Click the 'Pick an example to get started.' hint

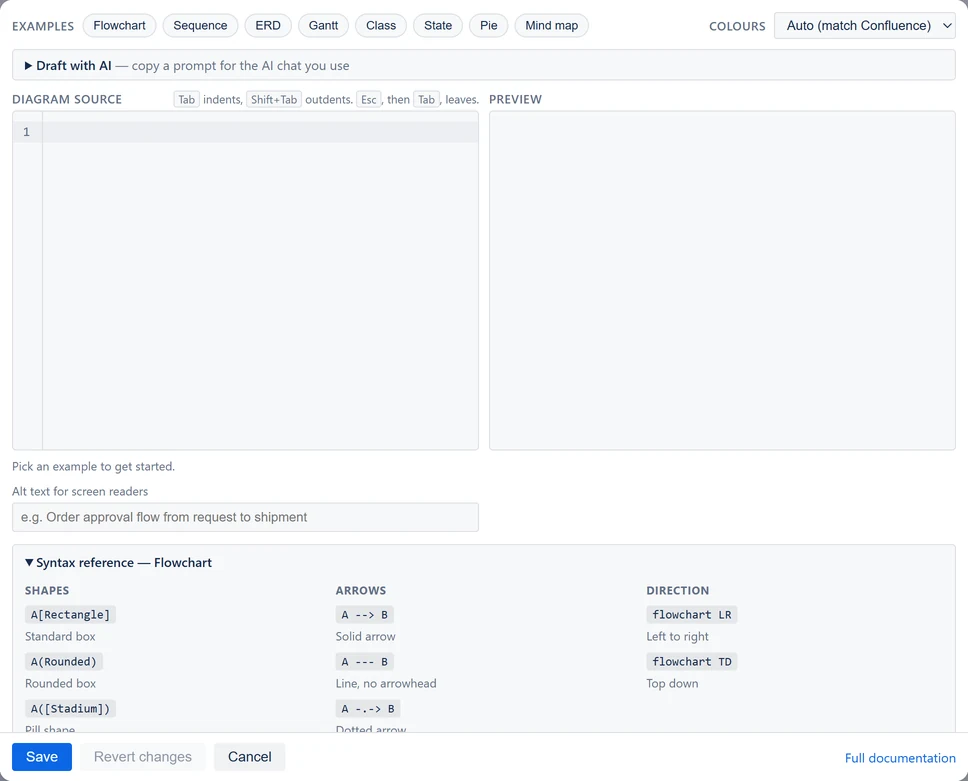pyautogui.click(x=93, y=467)
